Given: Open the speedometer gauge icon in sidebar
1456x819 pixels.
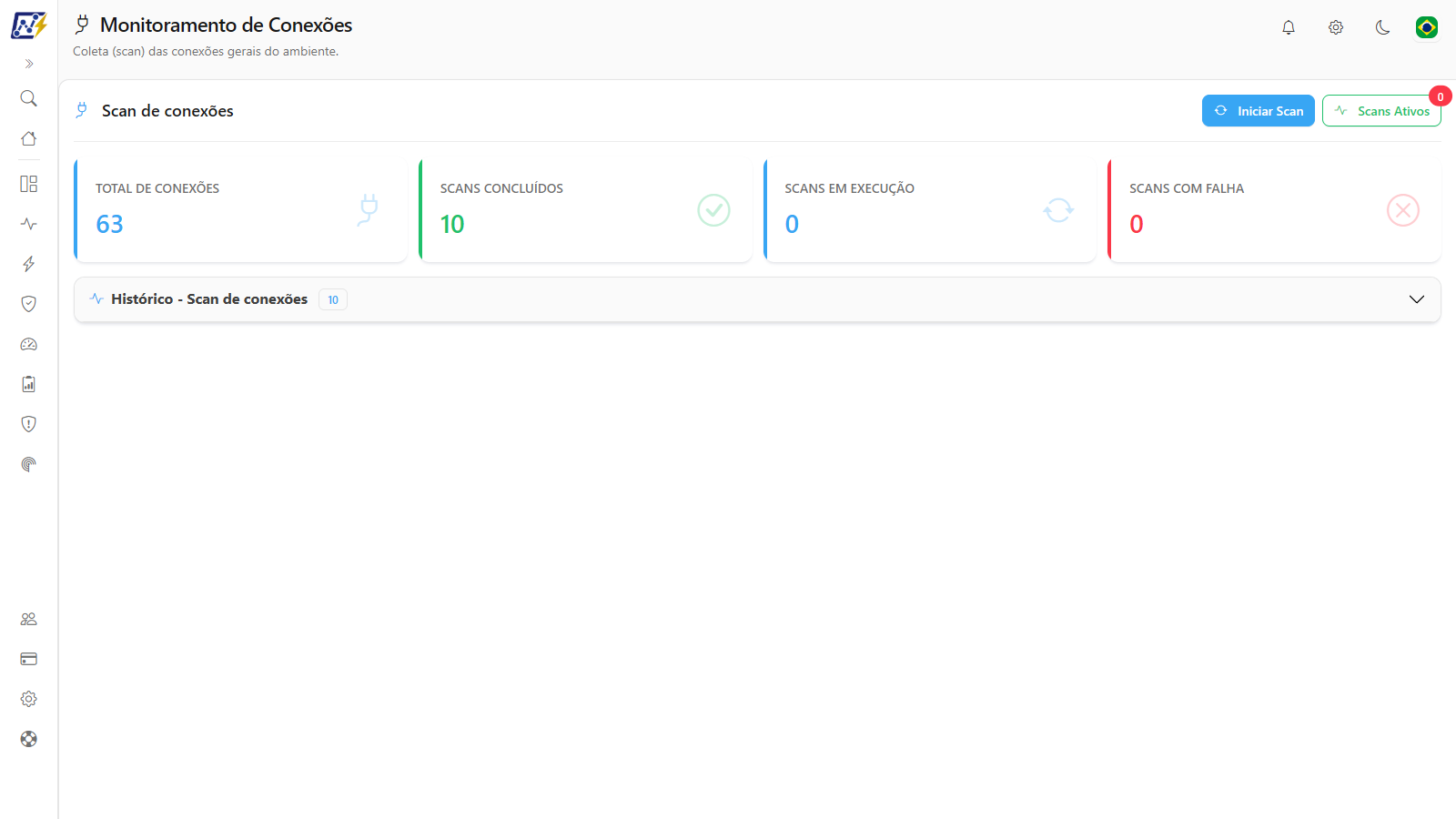Looking at the screenshot, I should 29,344.
